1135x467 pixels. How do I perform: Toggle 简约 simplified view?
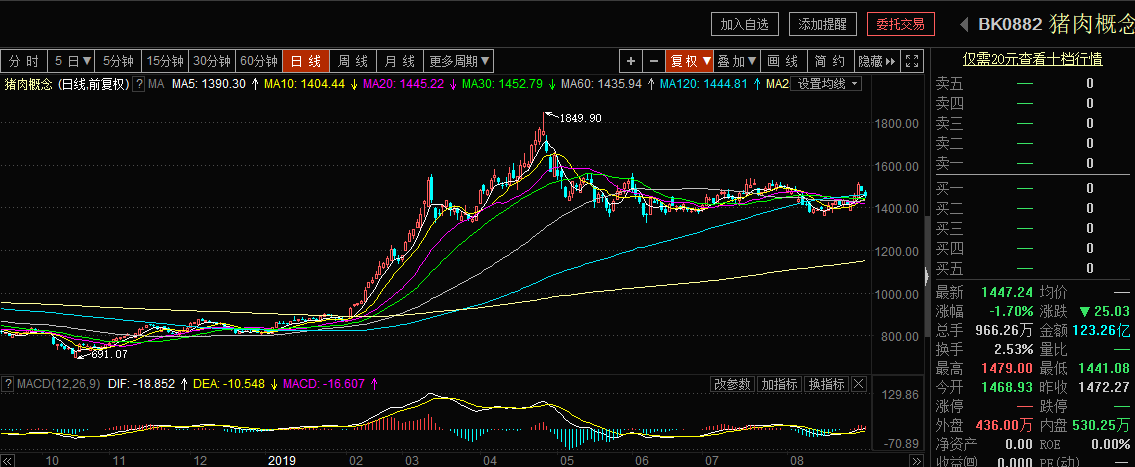click(830, 61)
